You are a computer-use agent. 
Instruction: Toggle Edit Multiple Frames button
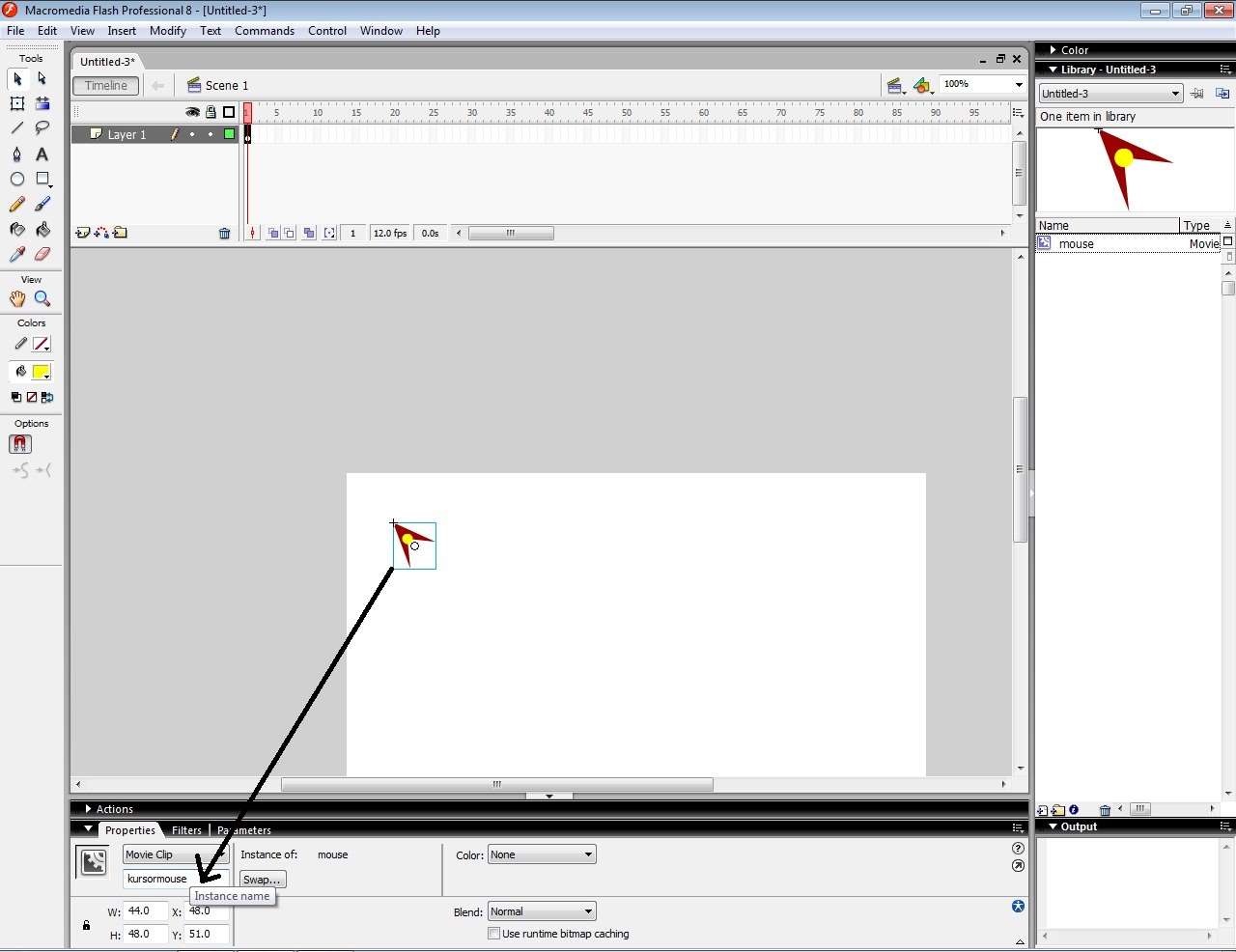coord(309,234)
